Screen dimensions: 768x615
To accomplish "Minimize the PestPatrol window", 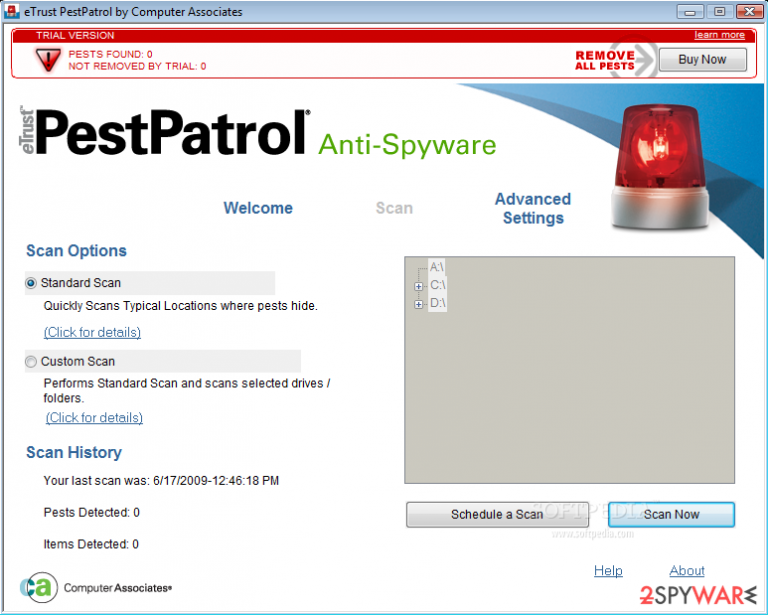I will pos(690,11).
